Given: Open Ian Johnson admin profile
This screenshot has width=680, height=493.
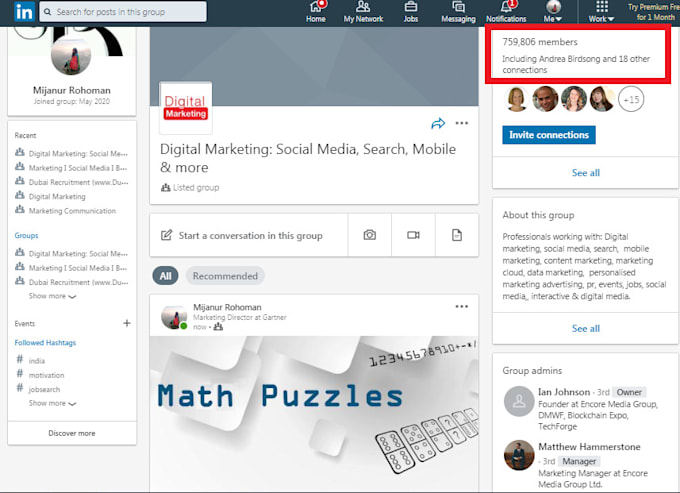Looking at the screenshot, I should tap(564, 392).
